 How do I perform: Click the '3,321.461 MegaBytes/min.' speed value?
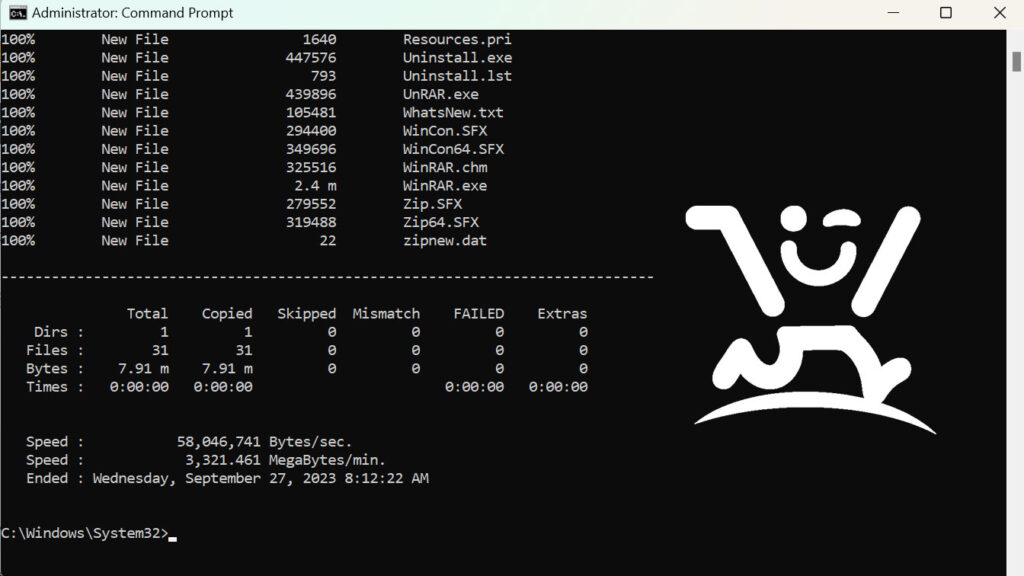285,460
